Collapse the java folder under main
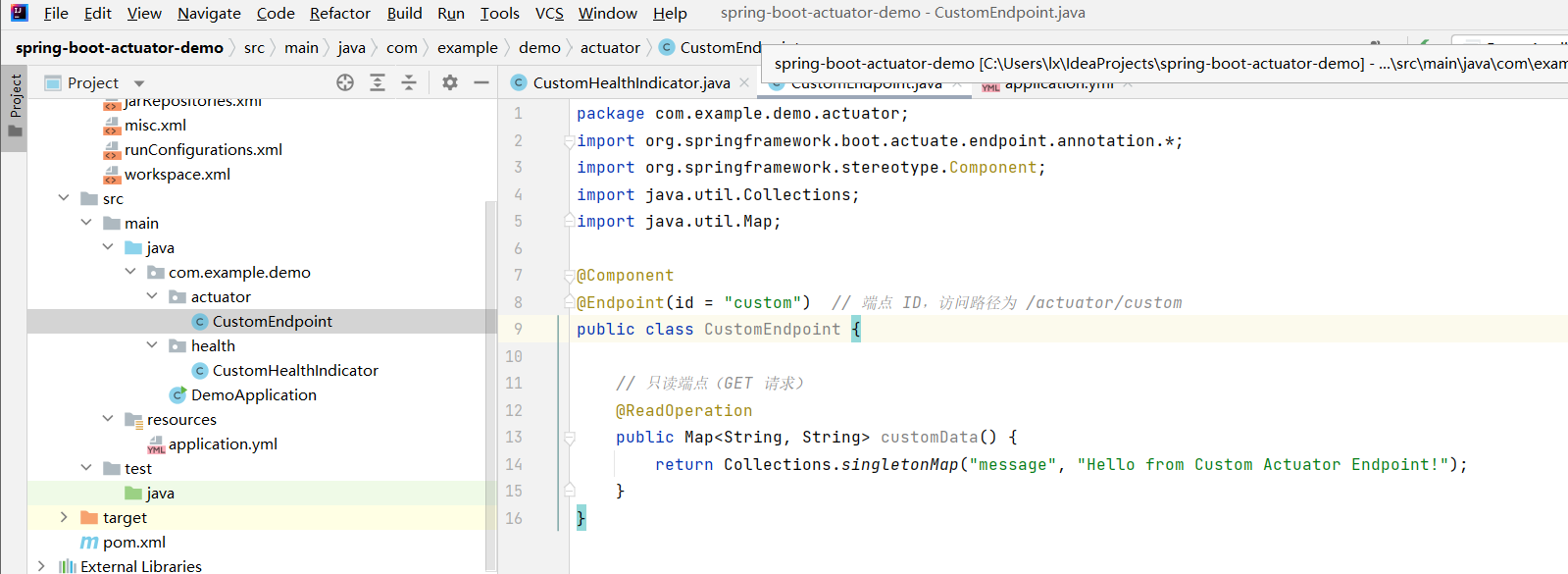This screenshot has width=1568, height=574. [108, 247]
